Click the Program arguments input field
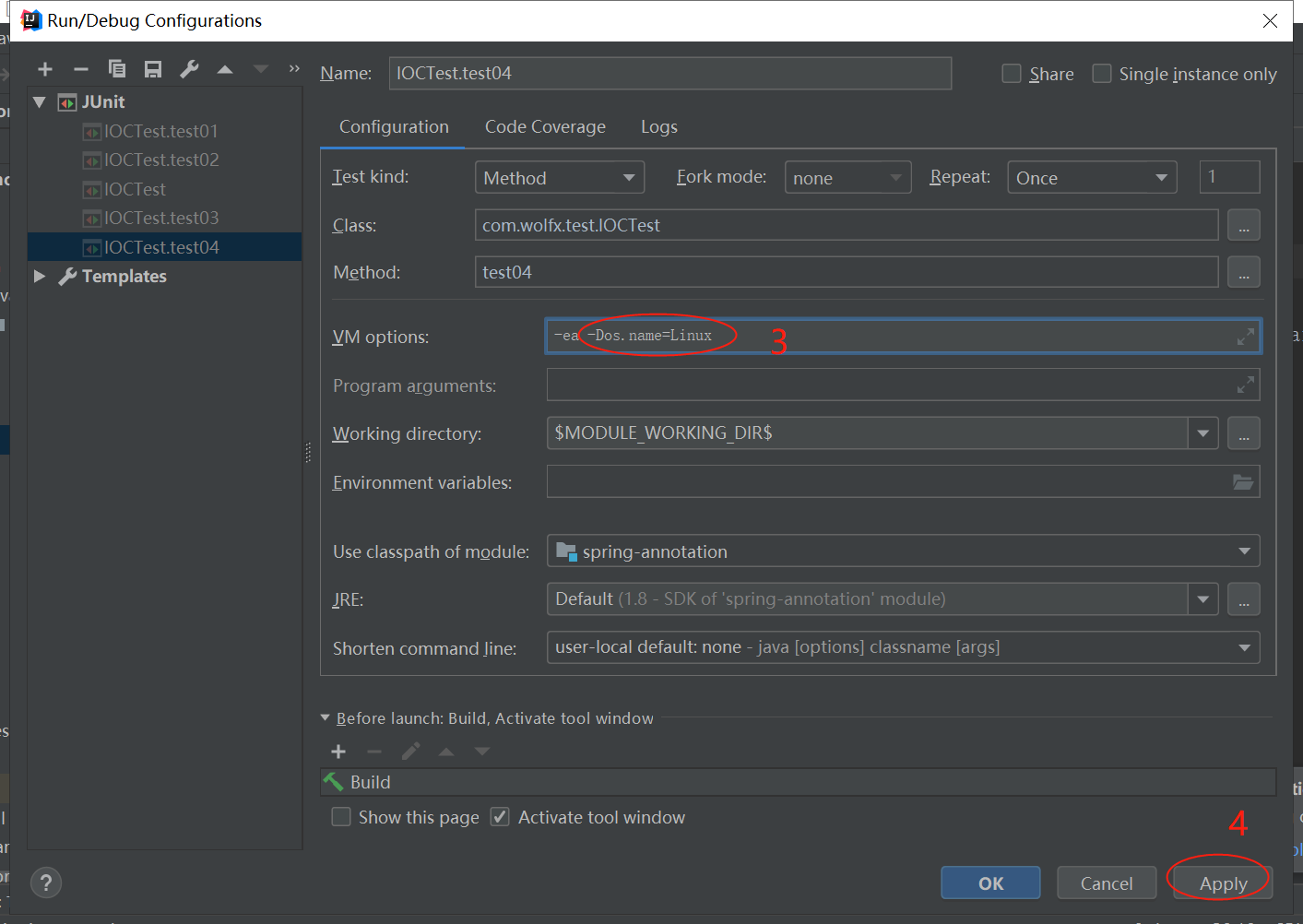The width and height of the screenshot is (1303, 924). tap(903, 385)
